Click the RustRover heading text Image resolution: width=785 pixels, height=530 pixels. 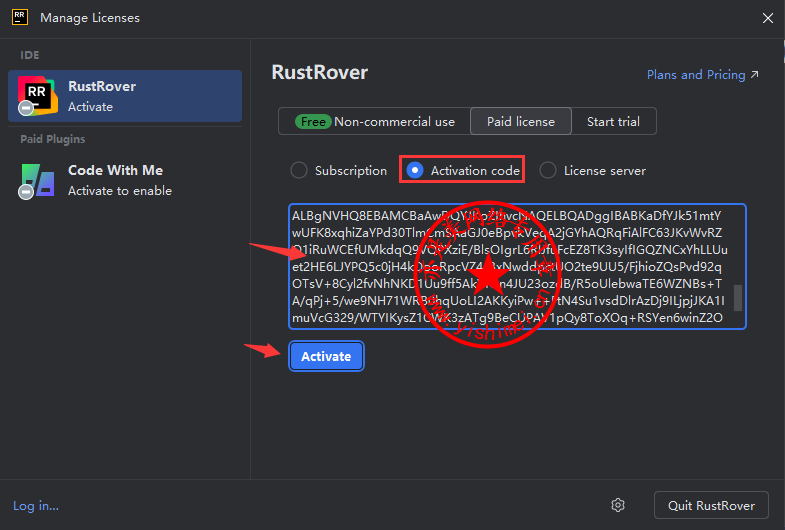pos(319,72)
